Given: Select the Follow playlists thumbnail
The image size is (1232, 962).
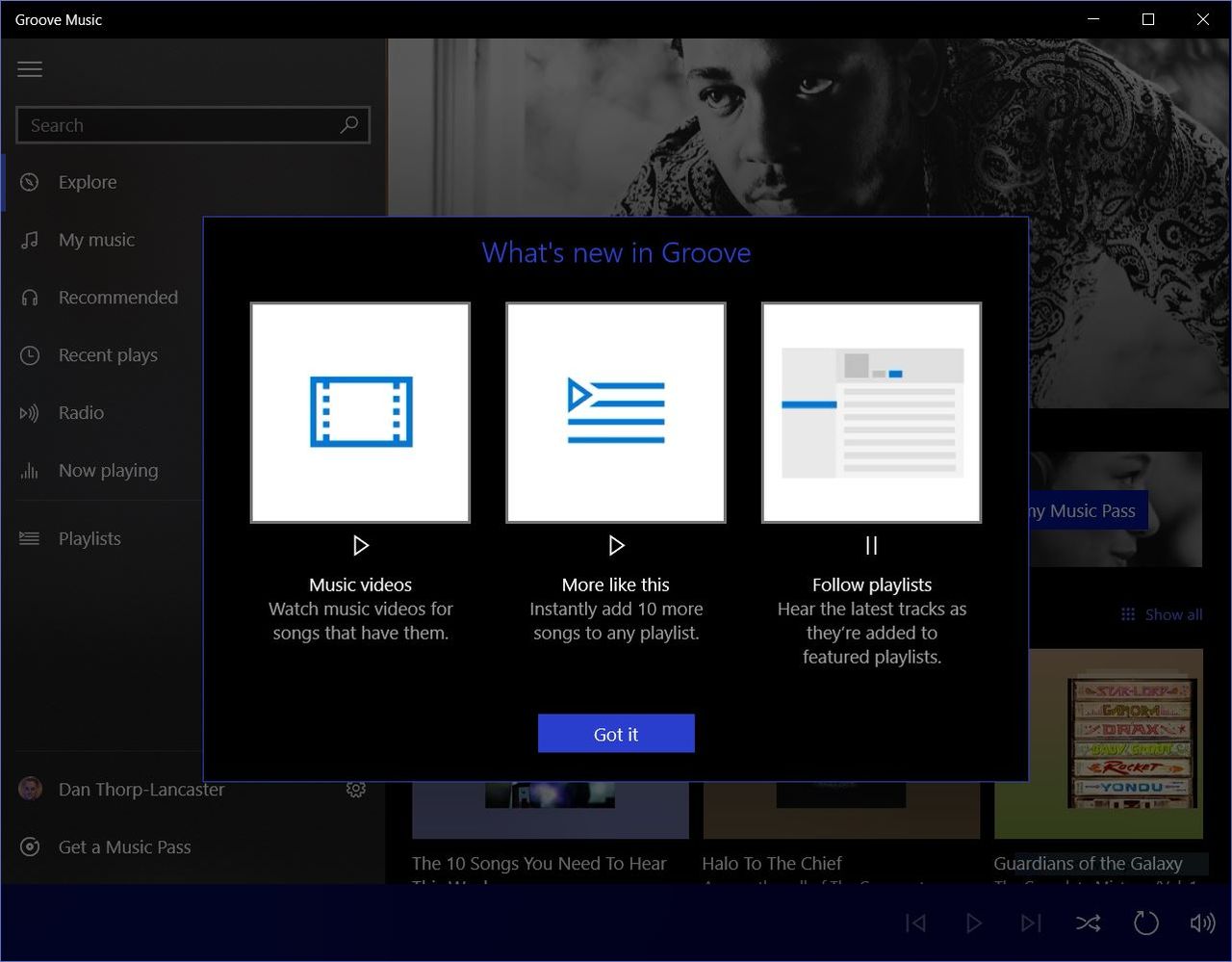Looking at the screenshot, I should 872,413.
